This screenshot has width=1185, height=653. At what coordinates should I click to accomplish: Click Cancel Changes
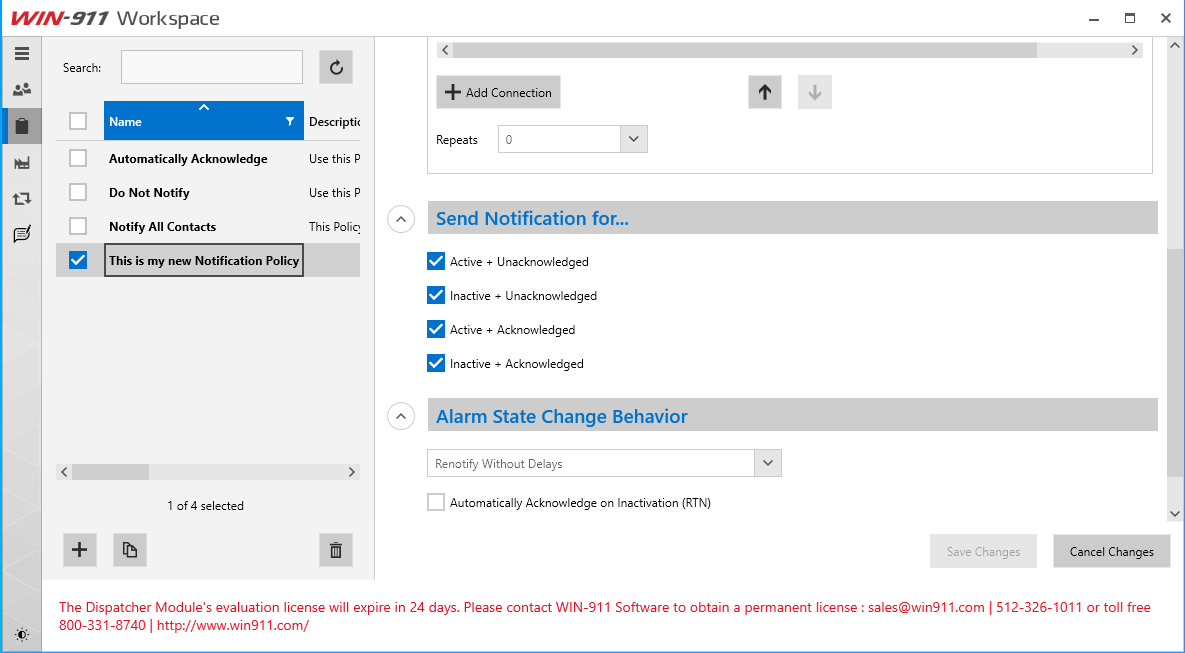click(x=1112, y=551)
